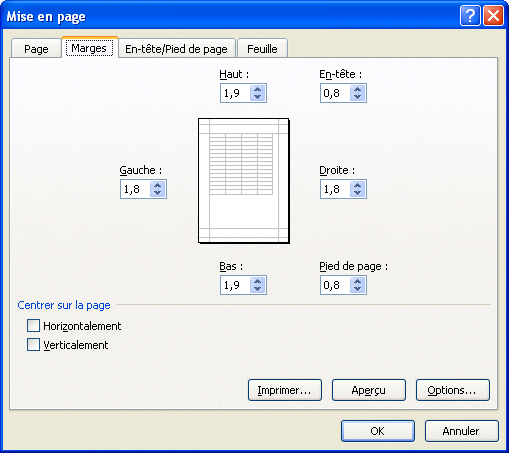Click the Imprimer... button
Viewport: 509px width, 453px height.
click(285, 390)
